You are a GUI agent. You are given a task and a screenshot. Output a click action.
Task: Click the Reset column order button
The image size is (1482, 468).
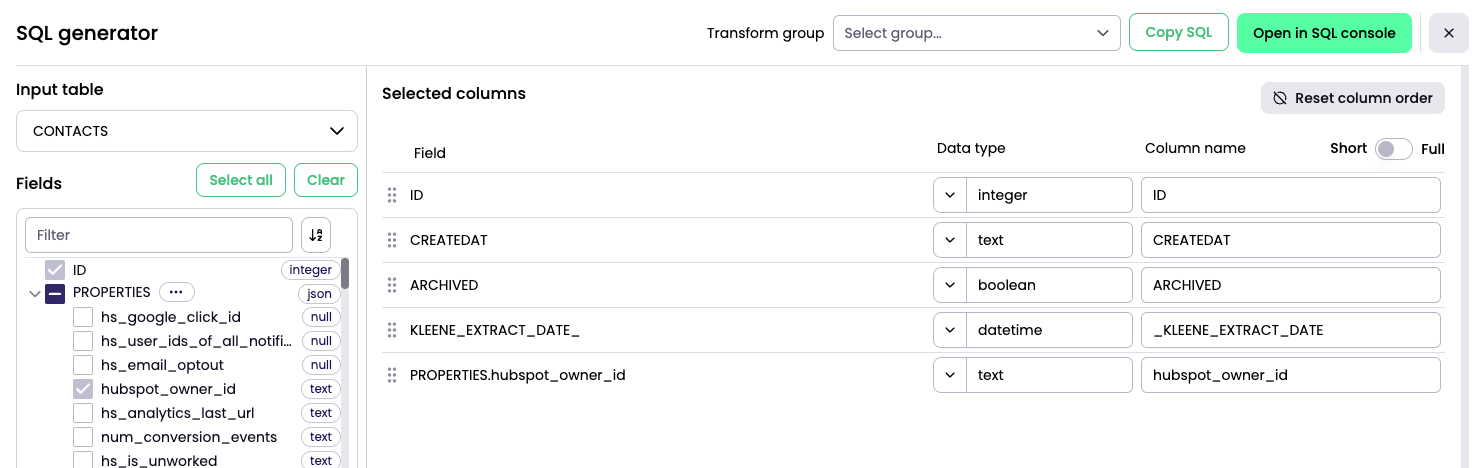tap(1353, 98)
